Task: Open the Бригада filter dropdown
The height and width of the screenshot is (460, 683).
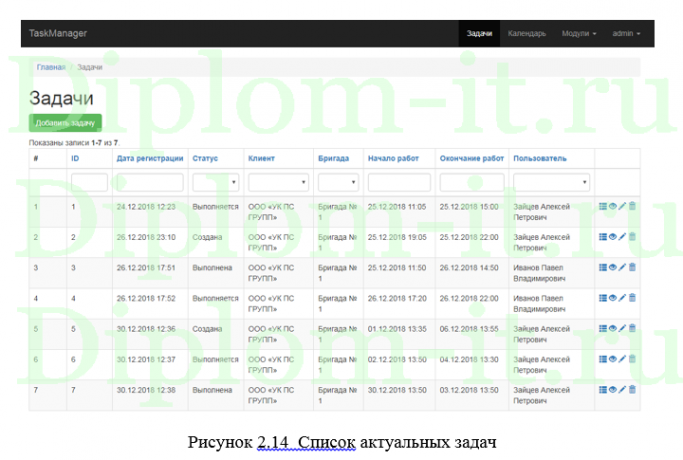Action: click(338, 182)
